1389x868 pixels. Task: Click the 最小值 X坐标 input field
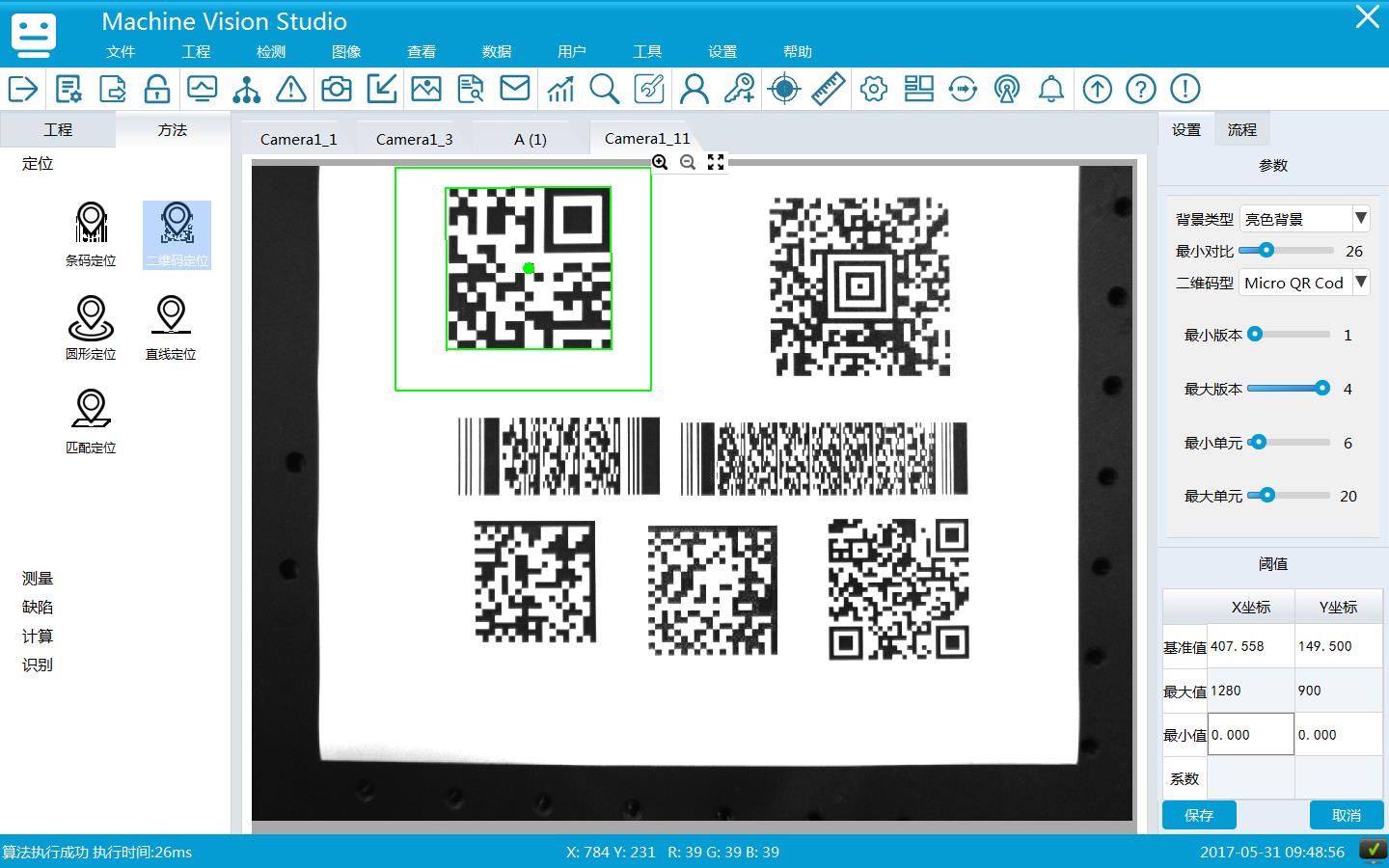point(1250,735)
